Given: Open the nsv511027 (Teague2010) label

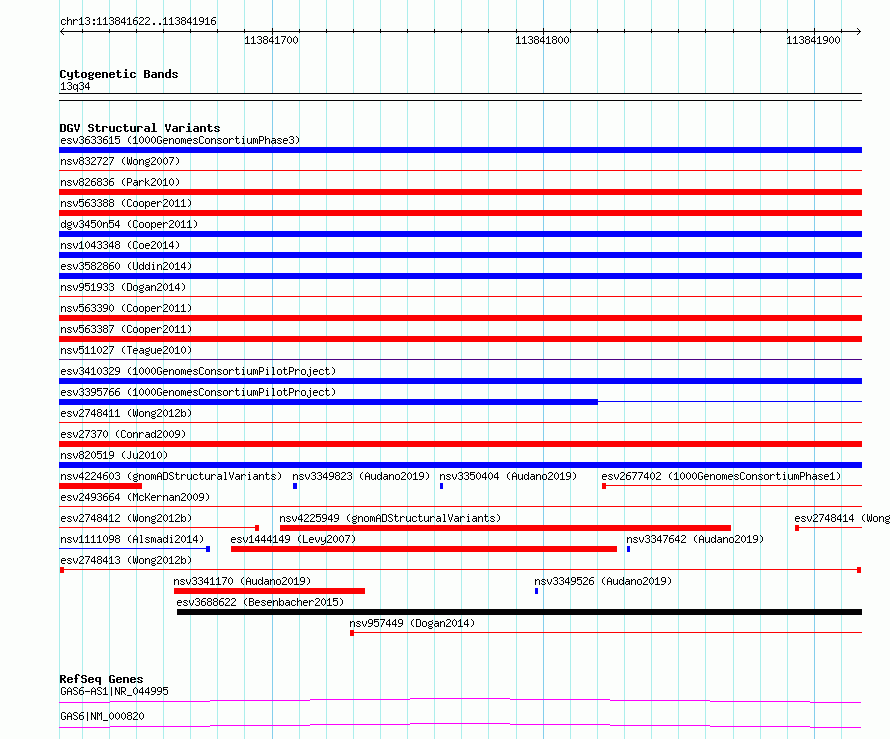Looking at the screenshot, I should click(x=126, y=350).
